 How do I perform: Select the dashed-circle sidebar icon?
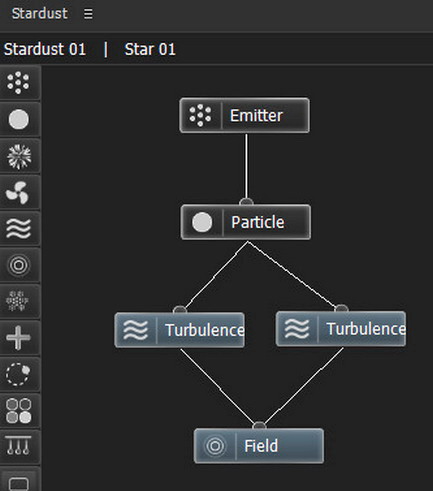[x=19, y=374]
